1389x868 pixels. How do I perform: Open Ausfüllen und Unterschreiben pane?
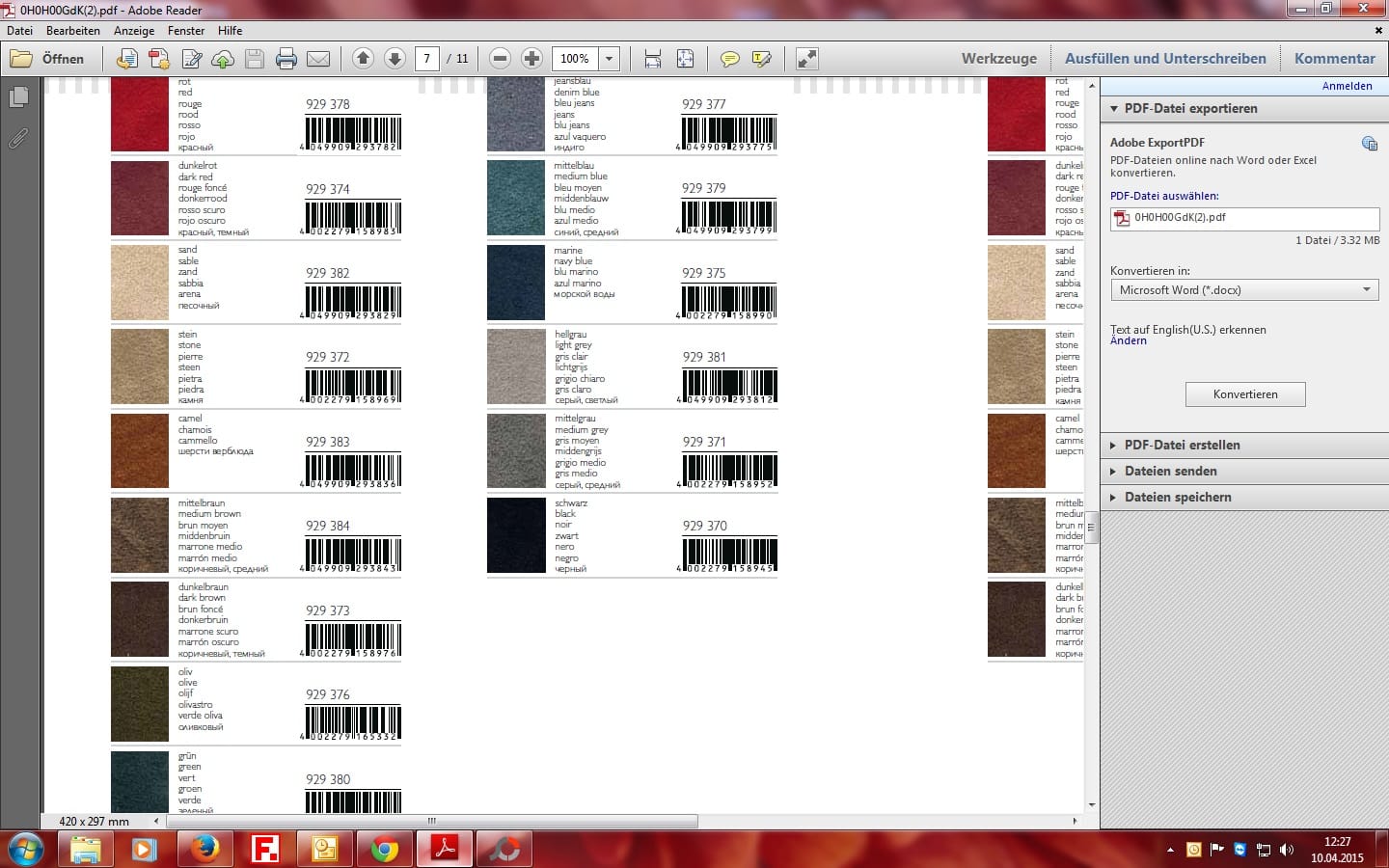(x=1165, y=59)
